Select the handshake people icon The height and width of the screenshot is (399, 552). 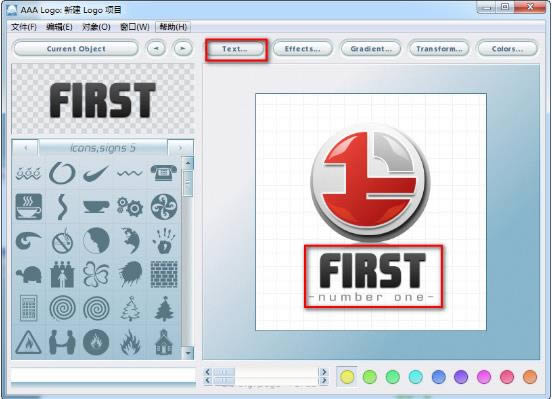pos(62,342)
